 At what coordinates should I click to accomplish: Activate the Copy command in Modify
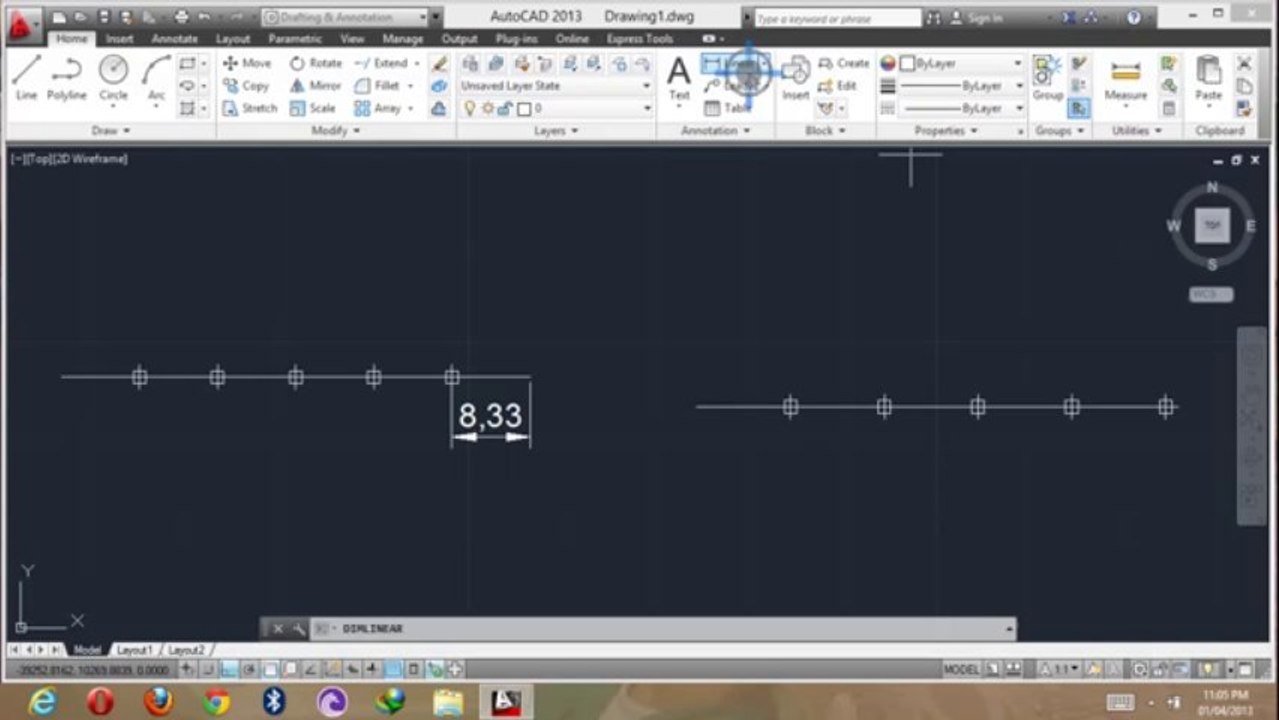pyautogui.click(x=246, y=86)
